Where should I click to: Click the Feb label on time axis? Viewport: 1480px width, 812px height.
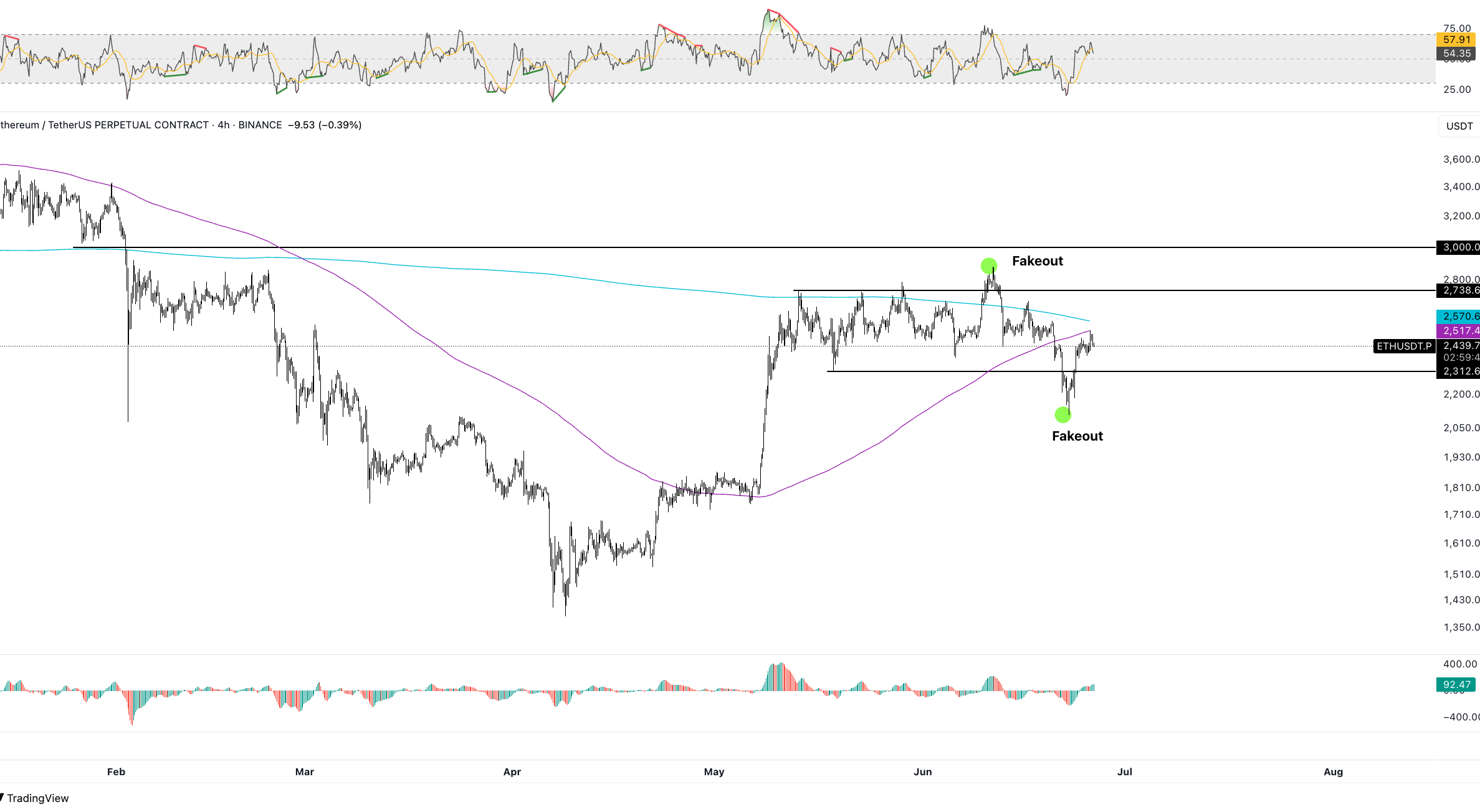(116, 772)
